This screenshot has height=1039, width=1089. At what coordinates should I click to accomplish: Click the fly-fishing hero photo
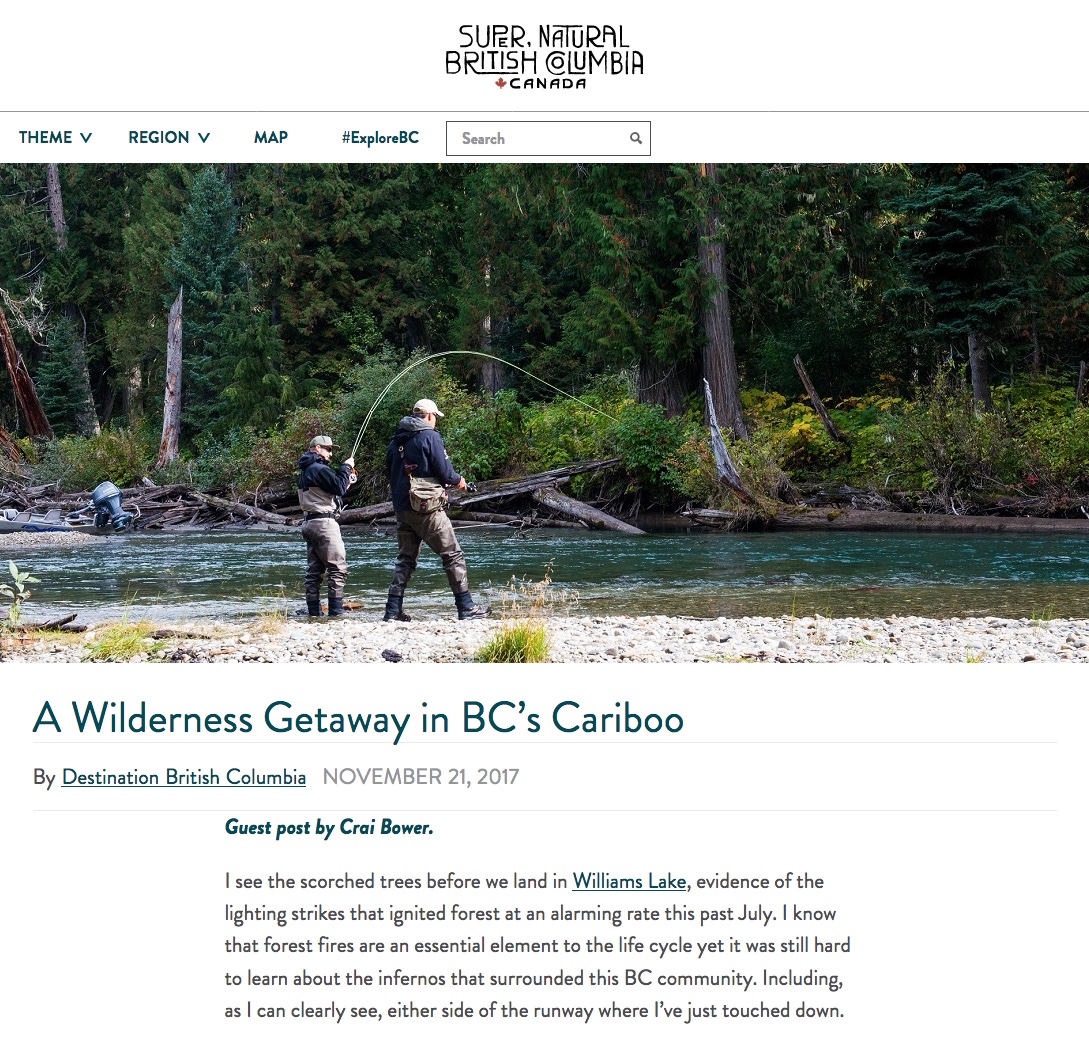tap(544, 413)
